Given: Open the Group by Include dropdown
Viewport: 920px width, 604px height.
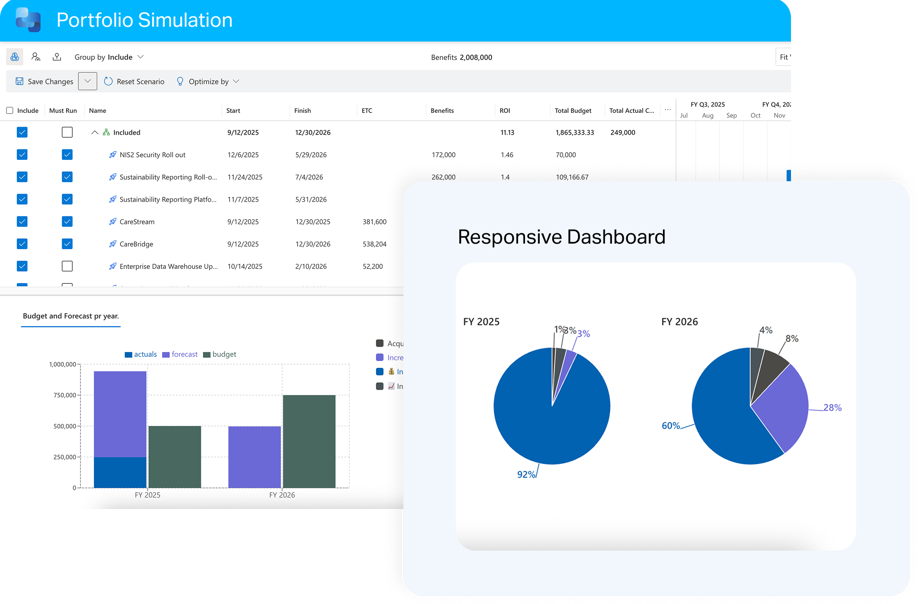Looking at the screenshot, I should click(109, 57).
